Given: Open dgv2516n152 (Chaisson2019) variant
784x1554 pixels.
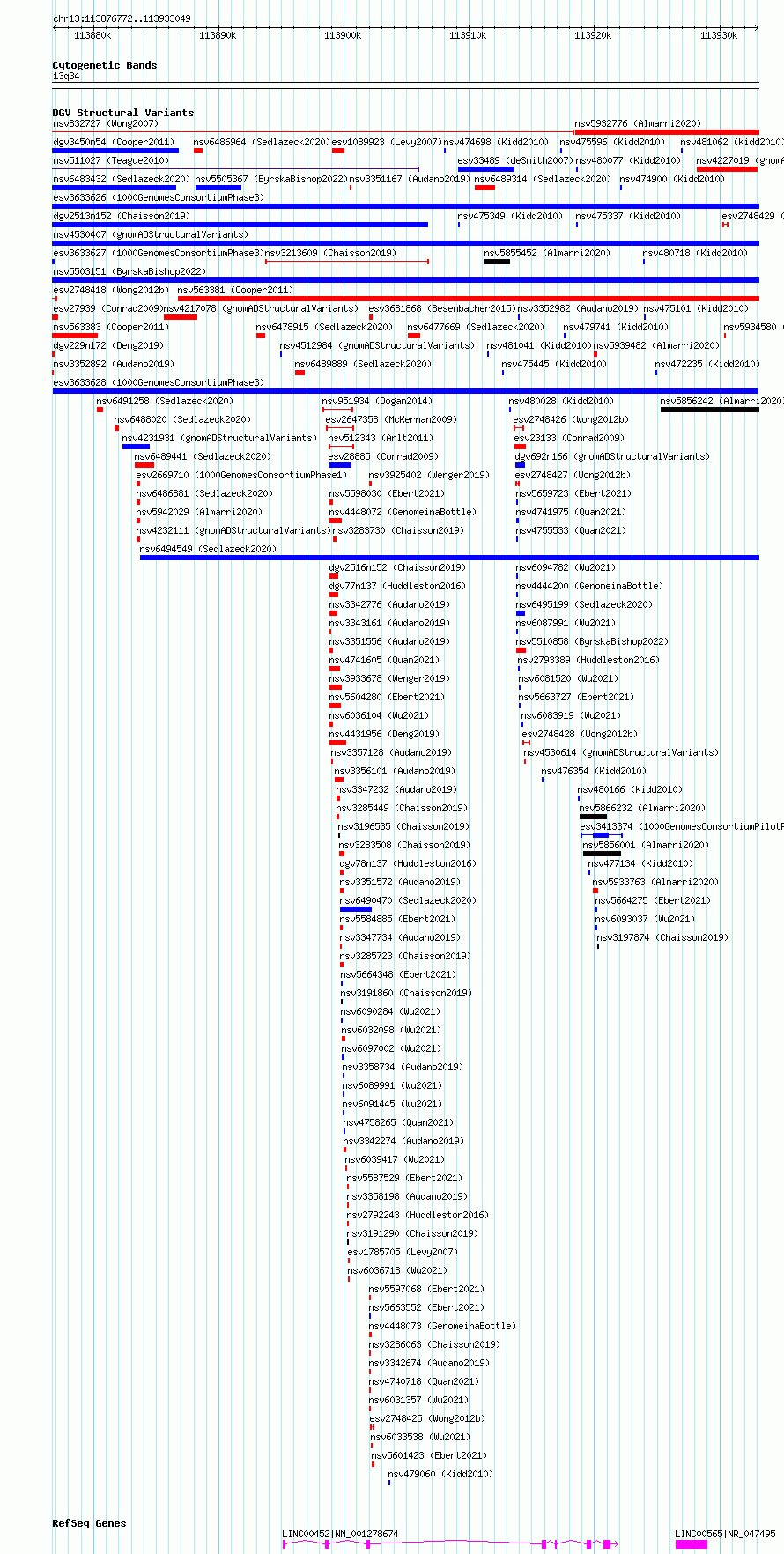Looking at the screenshot, I should [398, 568].
